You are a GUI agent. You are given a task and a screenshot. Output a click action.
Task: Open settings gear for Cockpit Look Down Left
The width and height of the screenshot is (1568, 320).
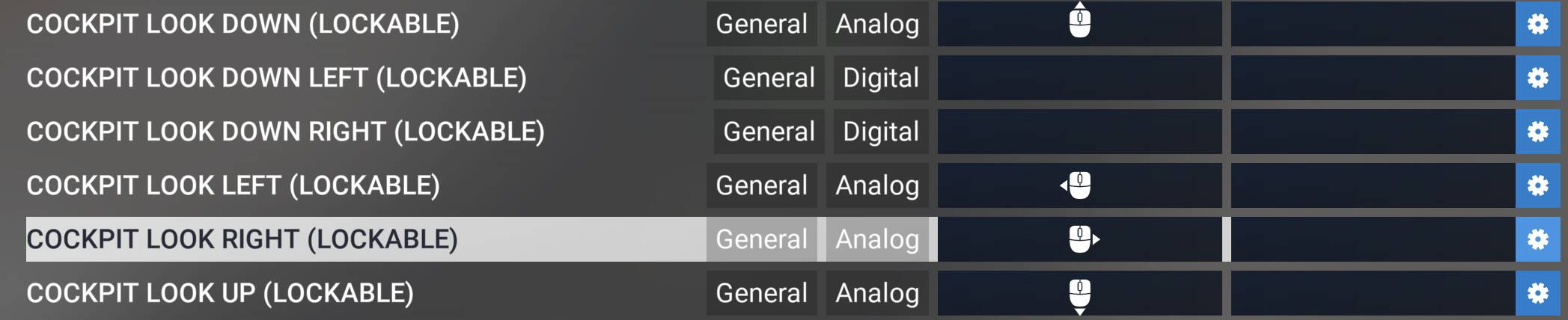[x=1537, y=78]
